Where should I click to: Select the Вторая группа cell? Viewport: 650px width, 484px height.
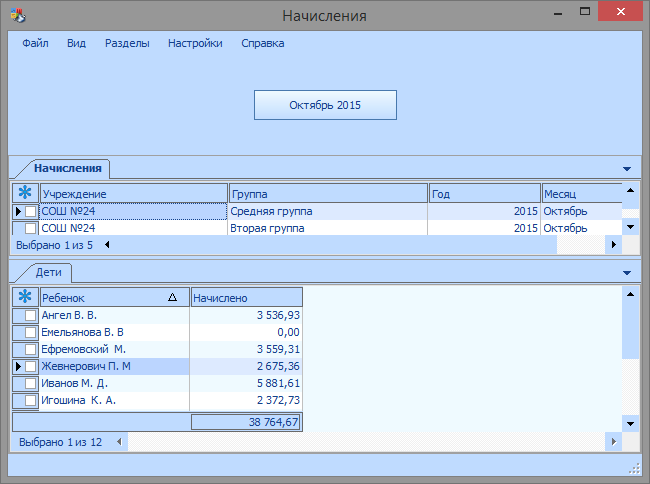click(x=327, y=228)
